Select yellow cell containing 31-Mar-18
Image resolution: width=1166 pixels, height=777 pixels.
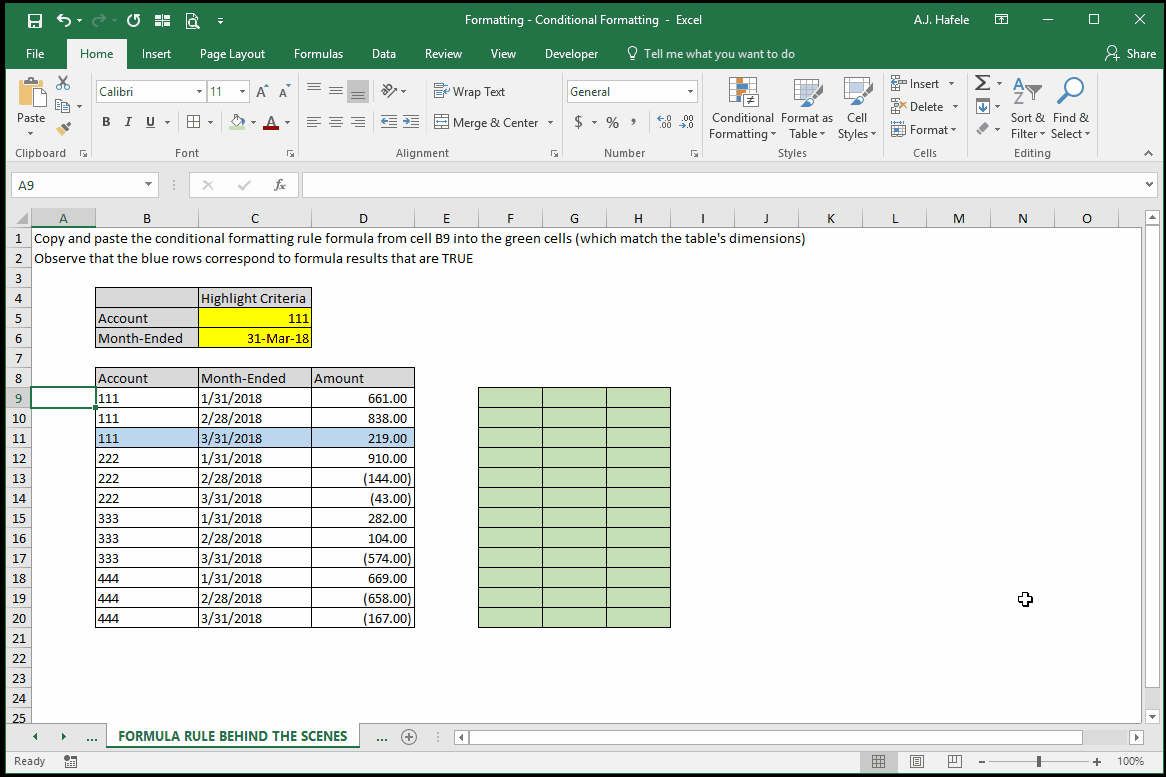(x=255, y=338)
